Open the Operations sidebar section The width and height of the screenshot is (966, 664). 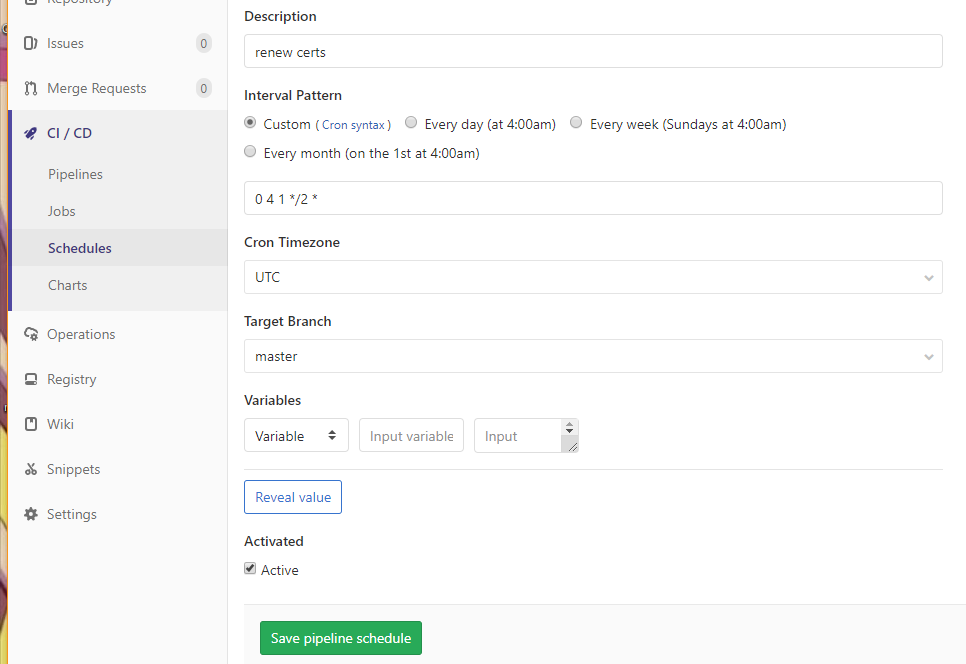click(81, 334)
